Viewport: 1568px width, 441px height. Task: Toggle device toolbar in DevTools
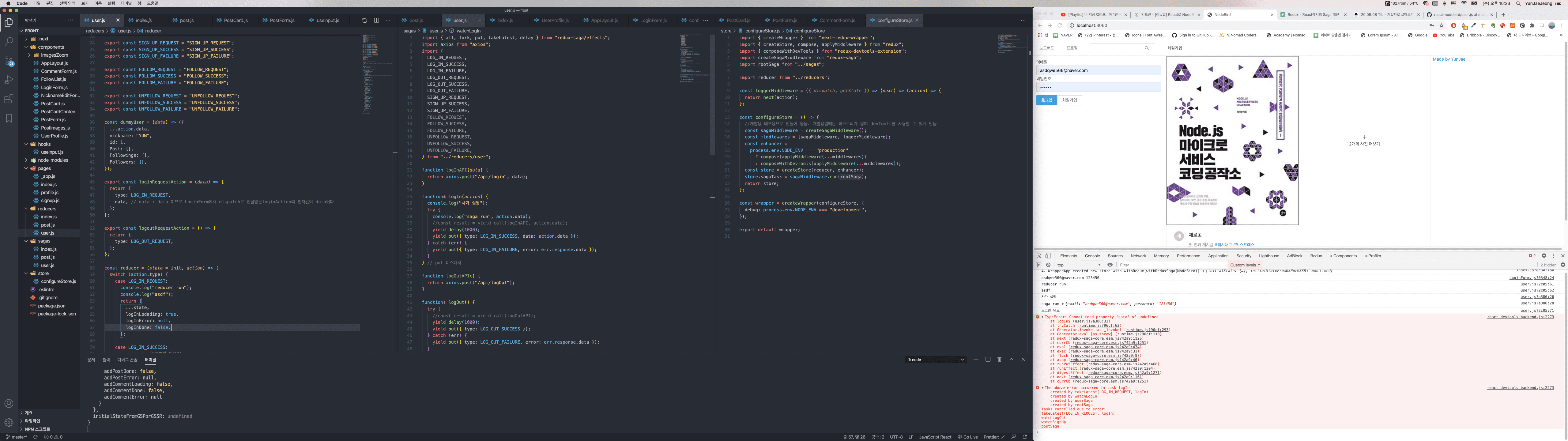click(1048, 256)
